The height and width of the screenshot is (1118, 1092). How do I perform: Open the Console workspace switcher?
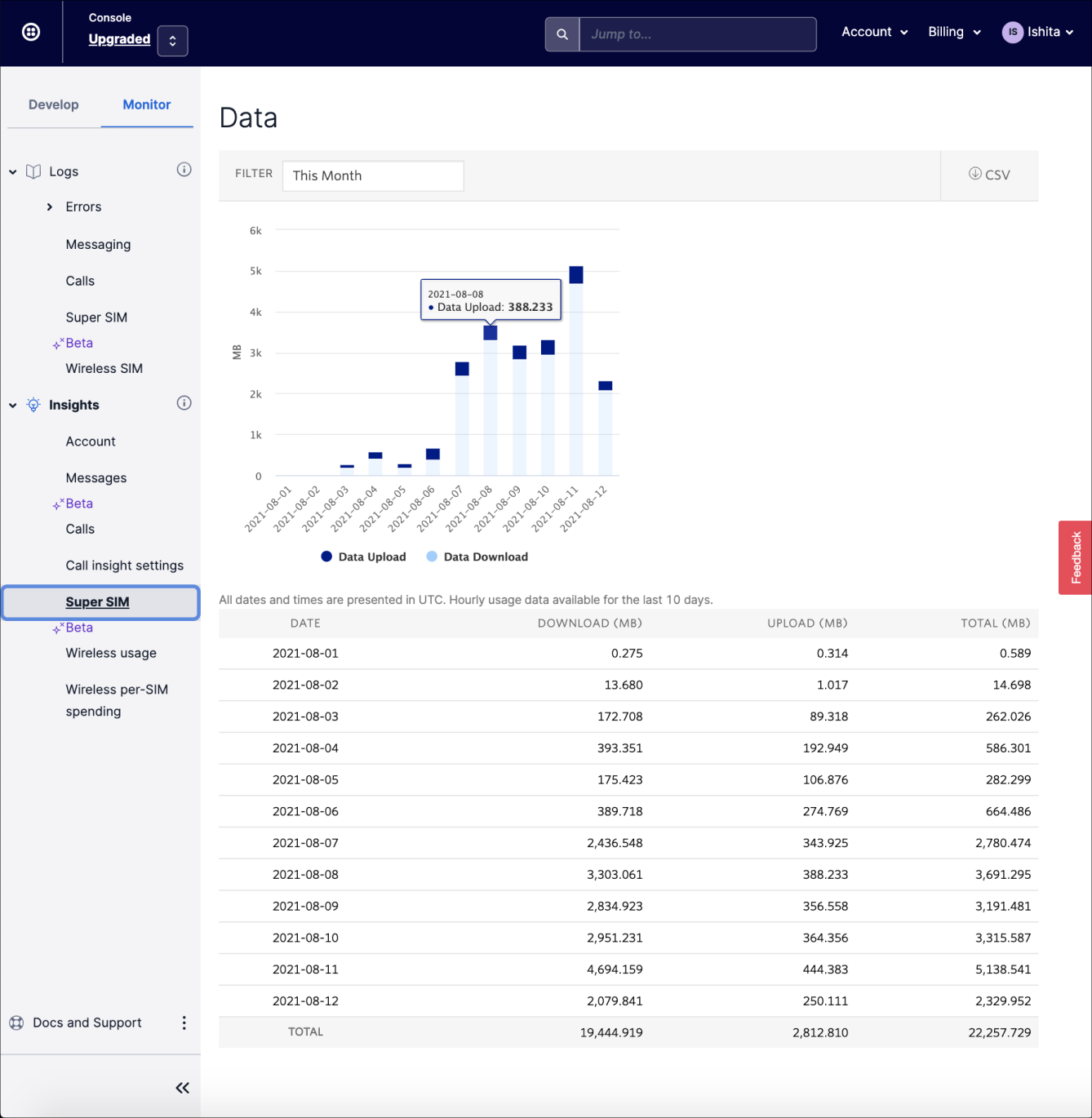[x=172, y=39]
